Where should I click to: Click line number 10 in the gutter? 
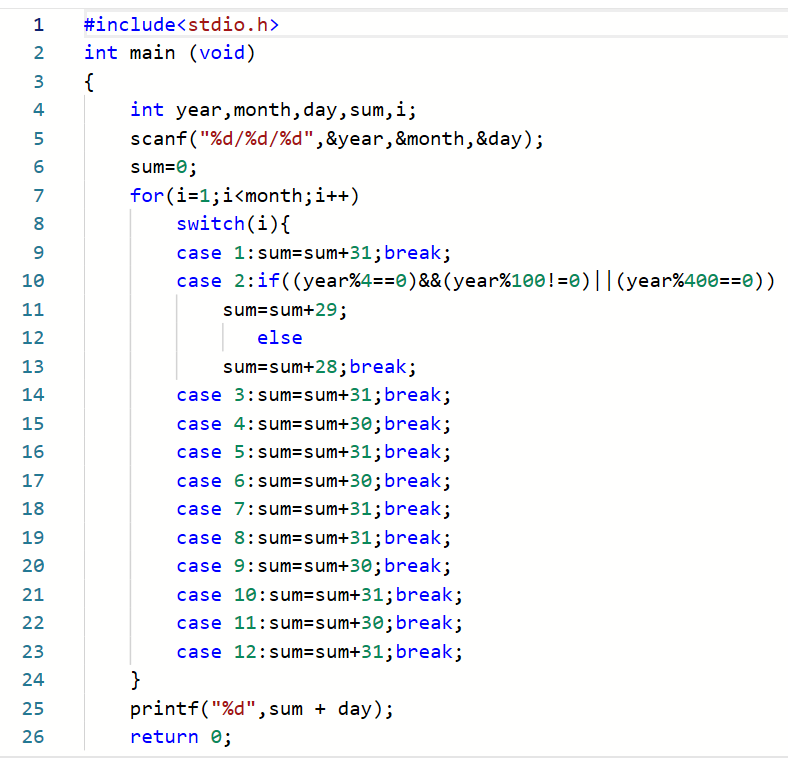point(33,281)
